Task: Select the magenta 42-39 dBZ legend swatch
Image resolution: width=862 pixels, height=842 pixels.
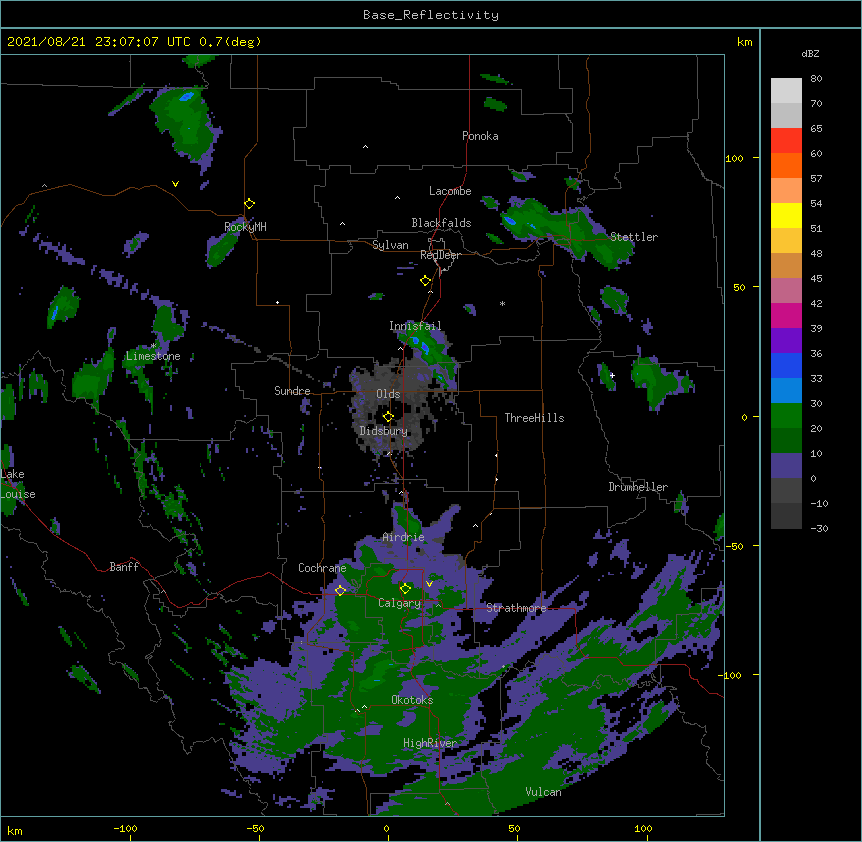Action: [x=786, y=315]
